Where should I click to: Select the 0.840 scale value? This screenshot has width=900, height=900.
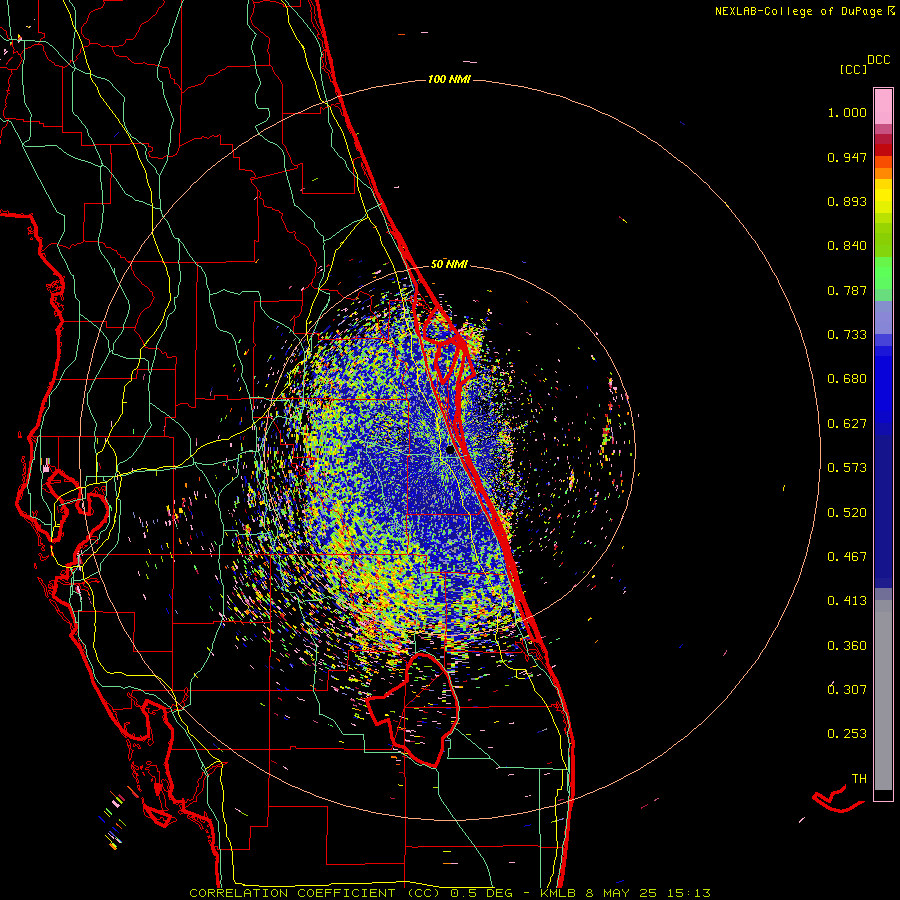847,246
